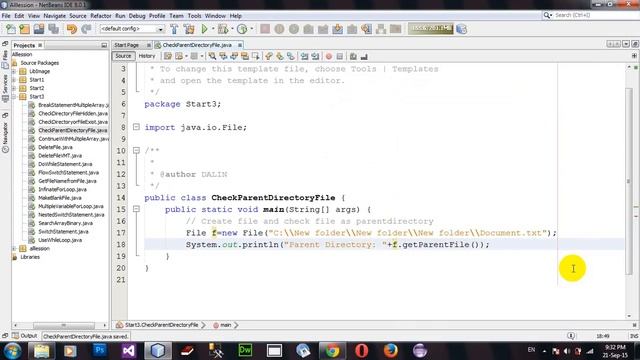640x360 pixels.
Task: Click the memory usage indicator in toolbar
Action: [x=431, y=29]
